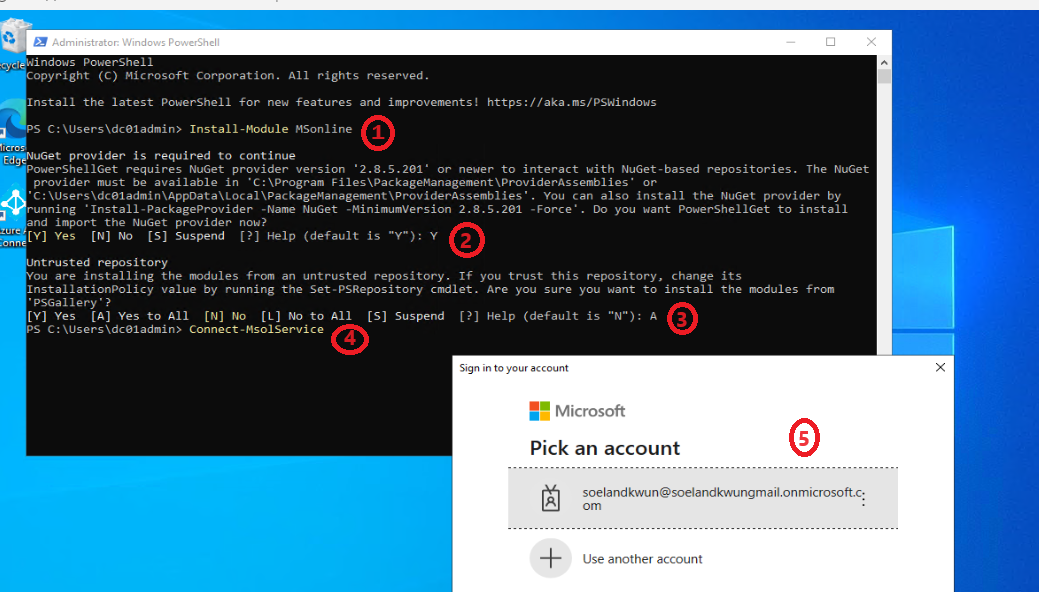Image resolution: width=1039 pixels, height=592 pixels.
Task: Click the 'Pick an account' heading
Action: tap(605, 448)
